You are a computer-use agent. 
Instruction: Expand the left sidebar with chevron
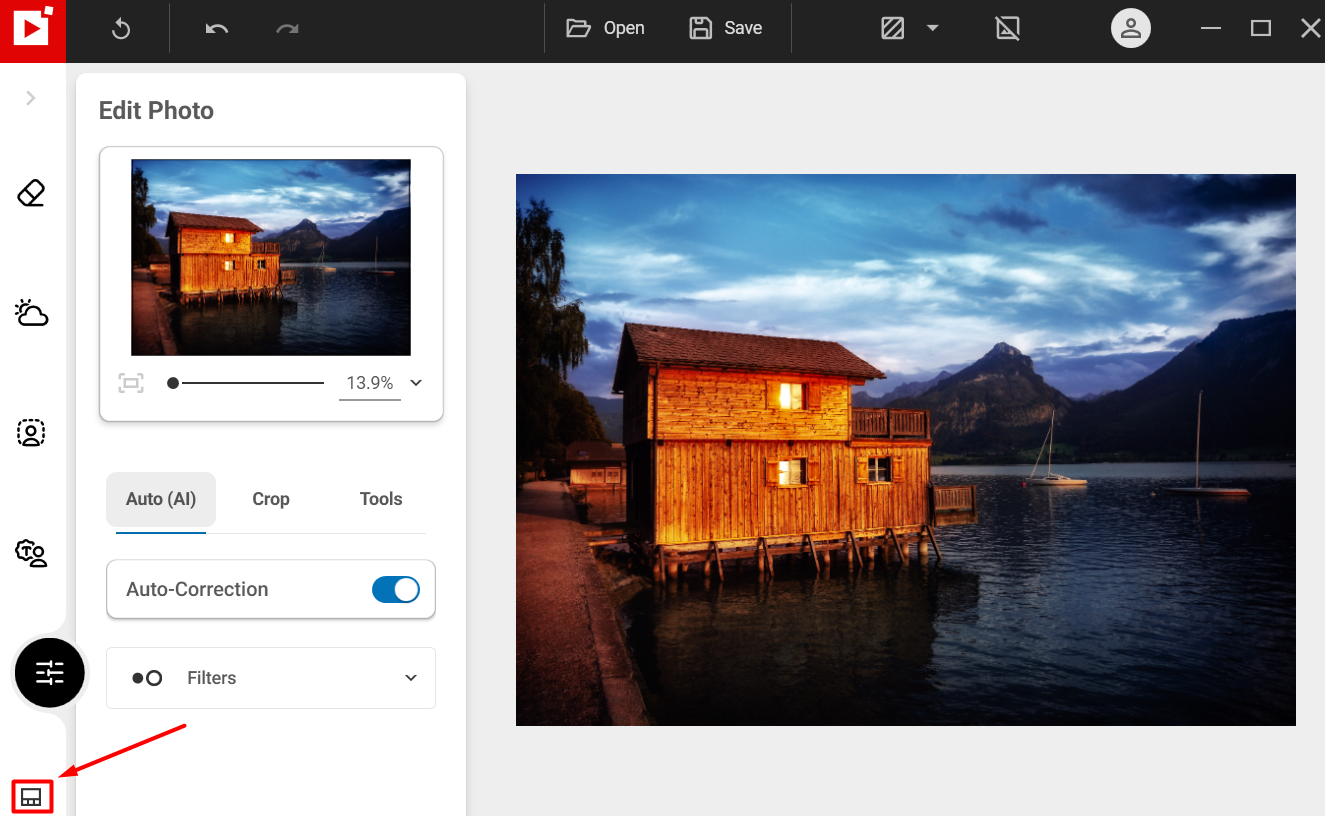31,98
